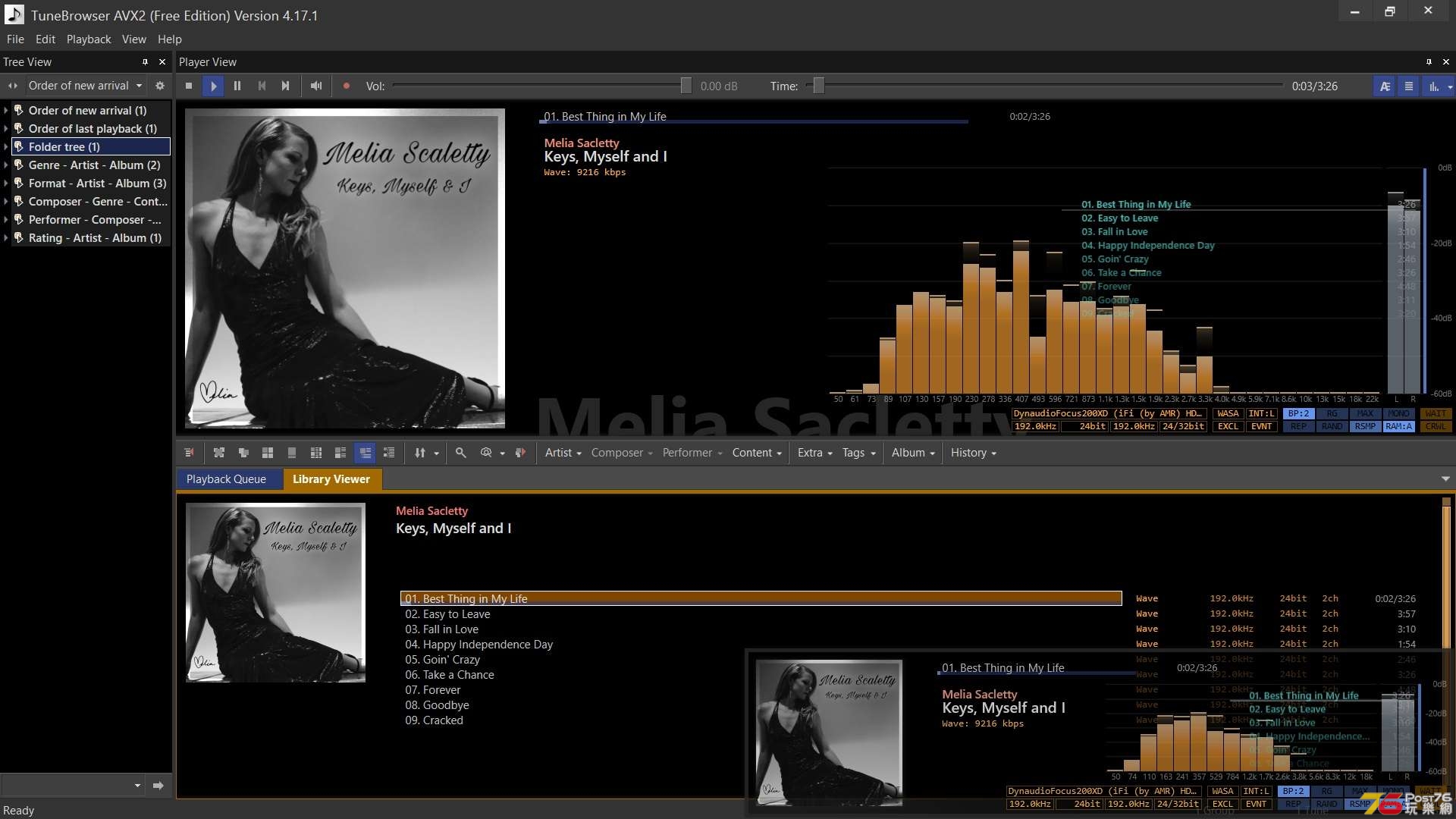Open Tree View settings gear
The image size is (1456, 819).
[x=159, y=86]
